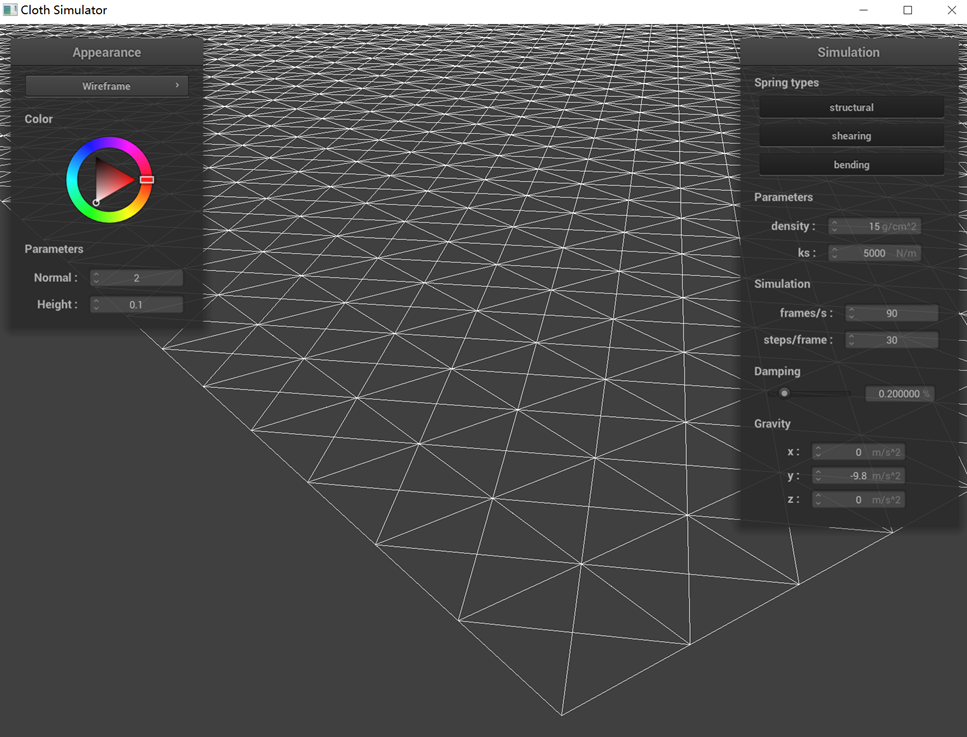Click the Gravity z stepper arrows
The image size is (967, 737).
(819, 500)
